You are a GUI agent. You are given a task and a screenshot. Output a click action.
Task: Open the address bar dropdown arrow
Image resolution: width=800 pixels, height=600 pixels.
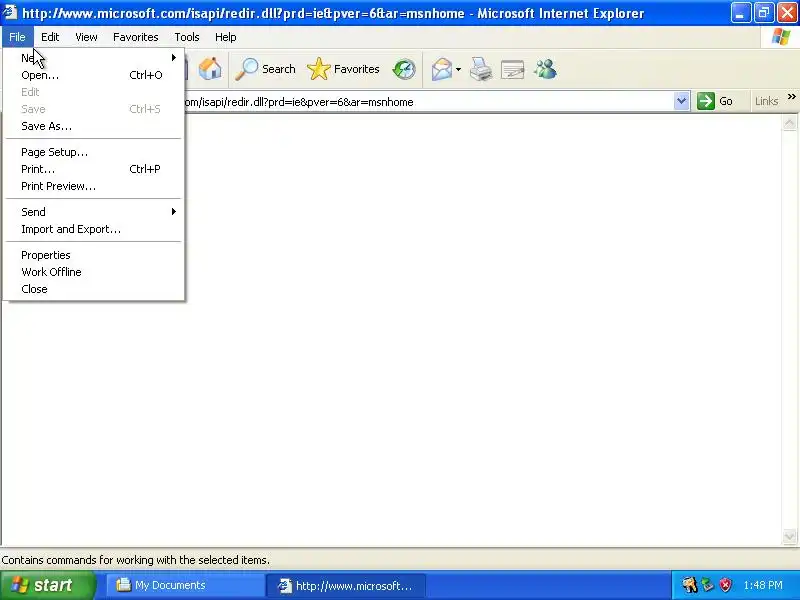681,101
